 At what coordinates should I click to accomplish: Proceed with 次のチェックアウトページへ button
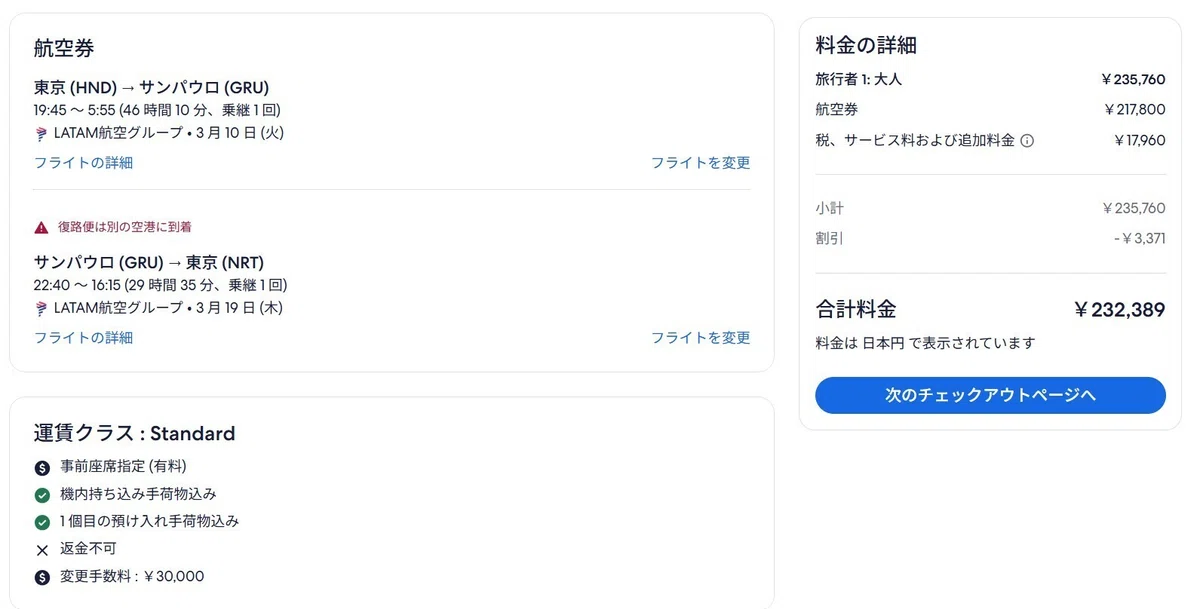click(x=990, y=395)
